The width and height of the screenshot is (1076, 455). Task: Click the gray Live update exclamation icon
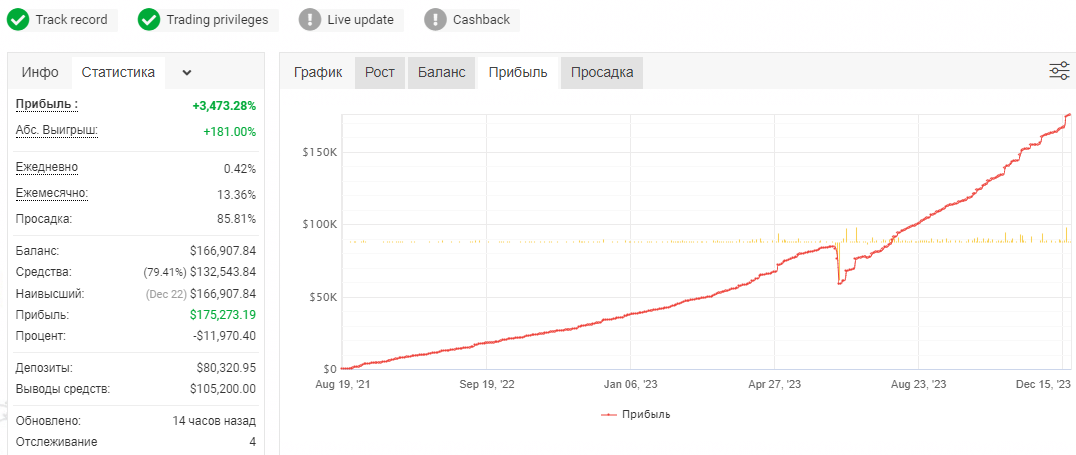310,20
